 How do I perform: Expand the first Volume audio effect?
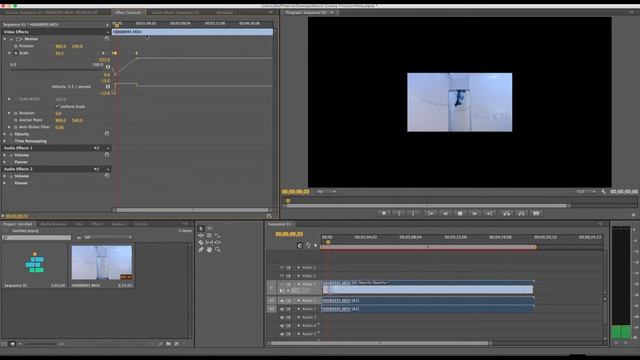pyautogui.click(x=5, y=155)
